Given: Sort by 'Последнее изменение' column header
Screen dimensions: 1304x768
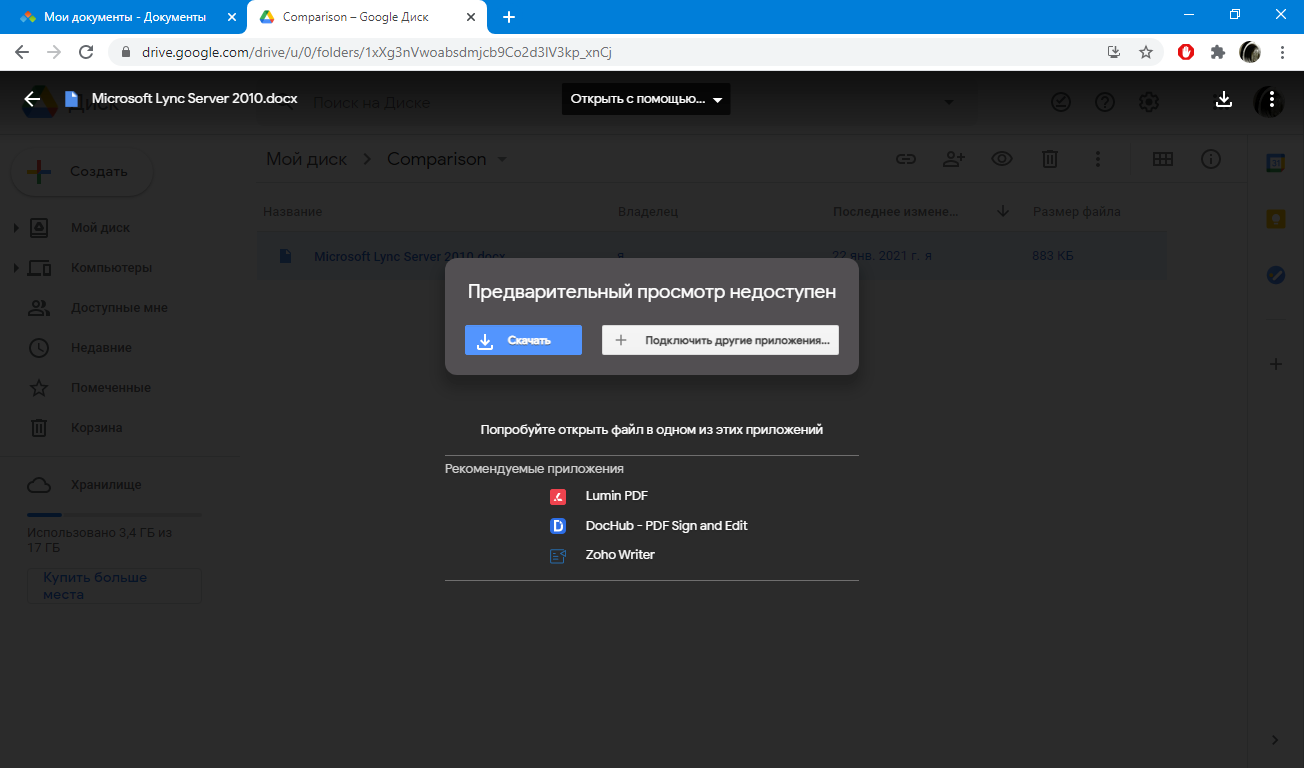Looking at the screenshot, I should point(895,212).
